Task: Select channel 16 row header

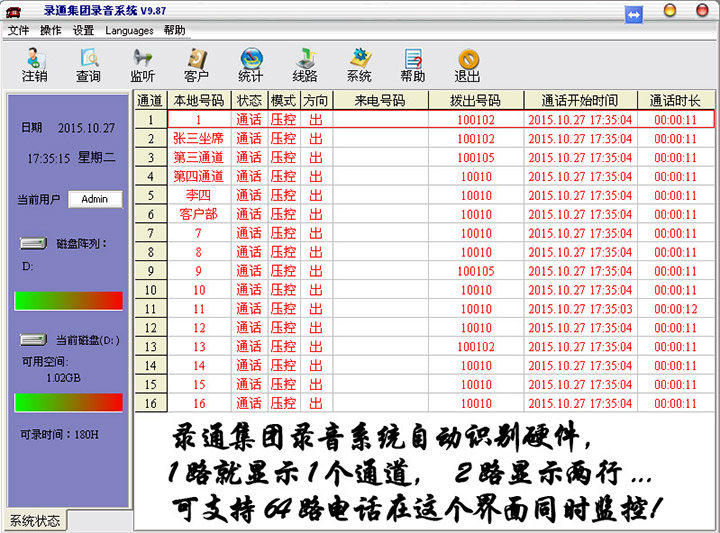Action: tap(151, 403)
